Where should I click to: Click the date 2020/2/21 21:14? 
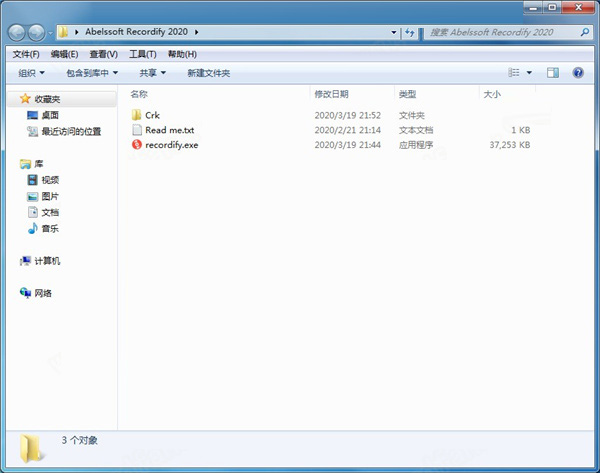point(347,130)
